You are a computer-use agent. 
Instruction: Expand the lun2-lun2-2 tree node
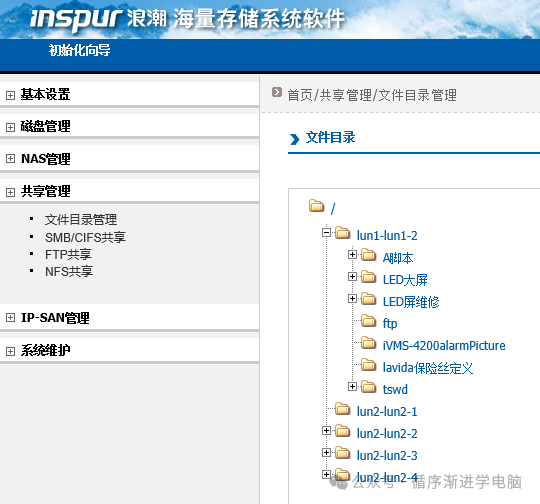(x=326, y=431)
